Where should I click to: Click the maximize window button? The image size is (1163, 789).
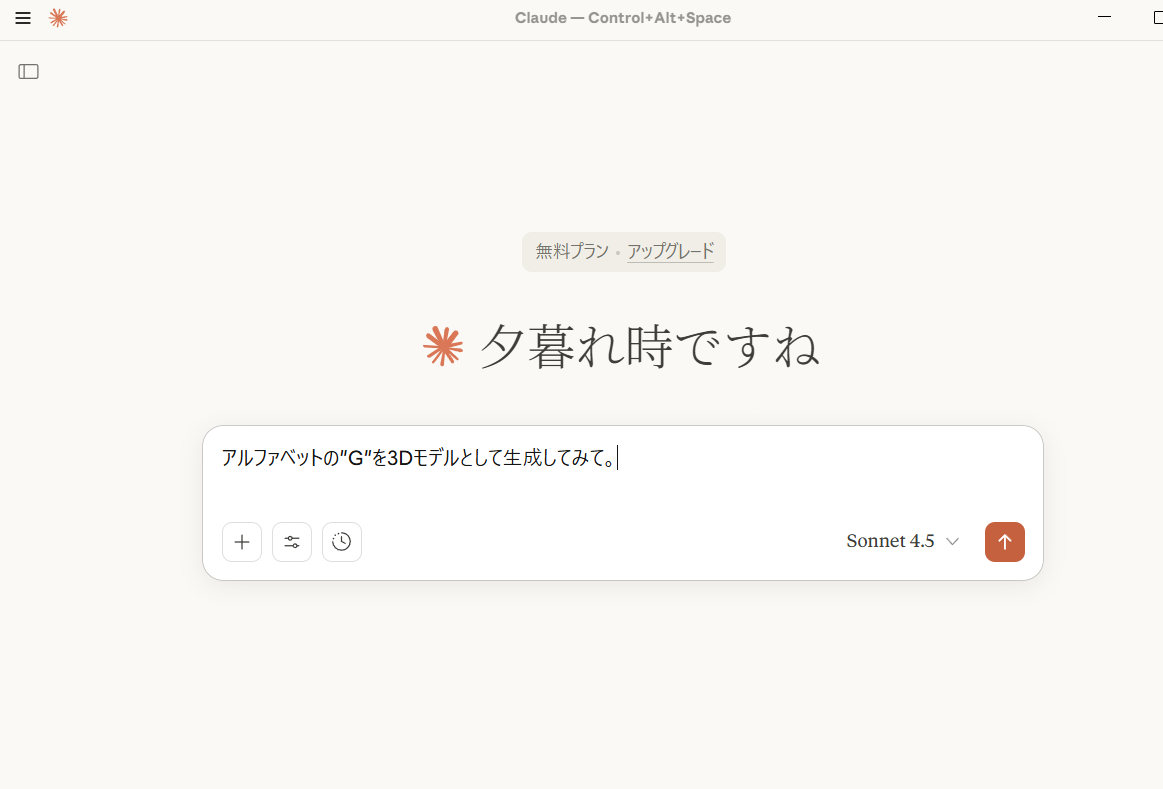pyautogui.click(x=1158, y=18)
